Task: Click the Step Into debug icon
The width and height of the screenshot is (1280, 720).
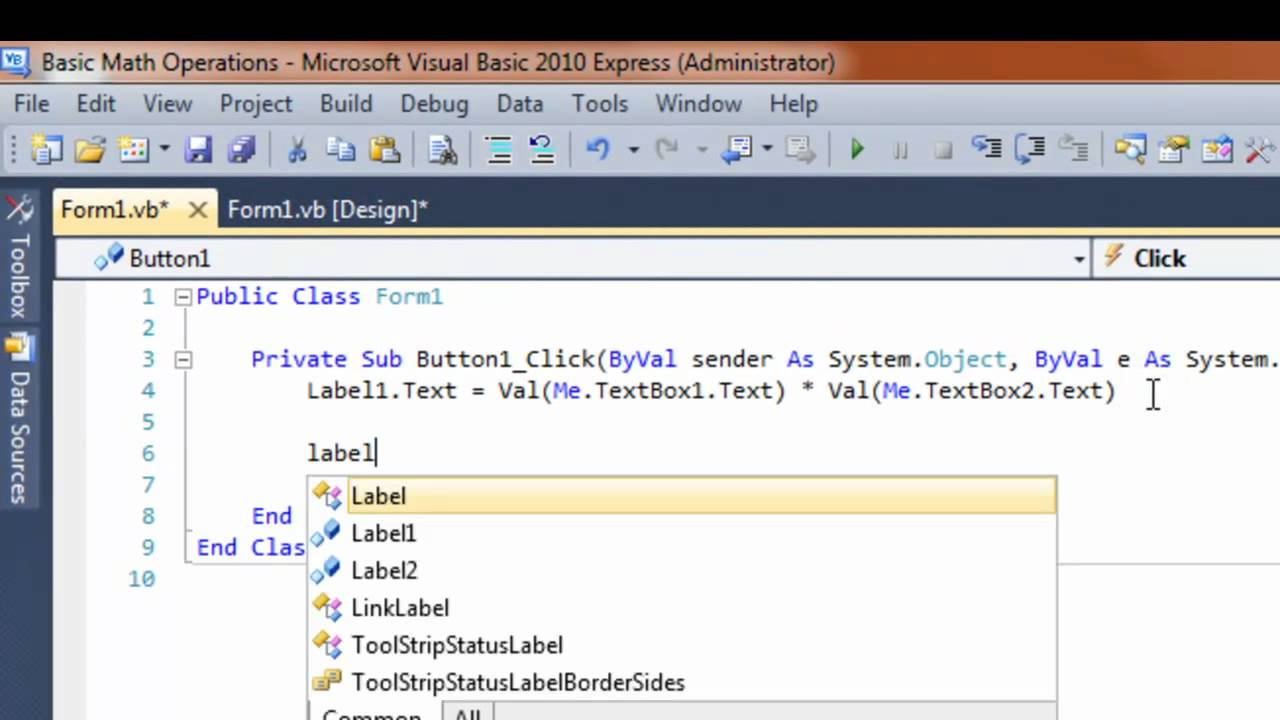Action: point(988,150)
